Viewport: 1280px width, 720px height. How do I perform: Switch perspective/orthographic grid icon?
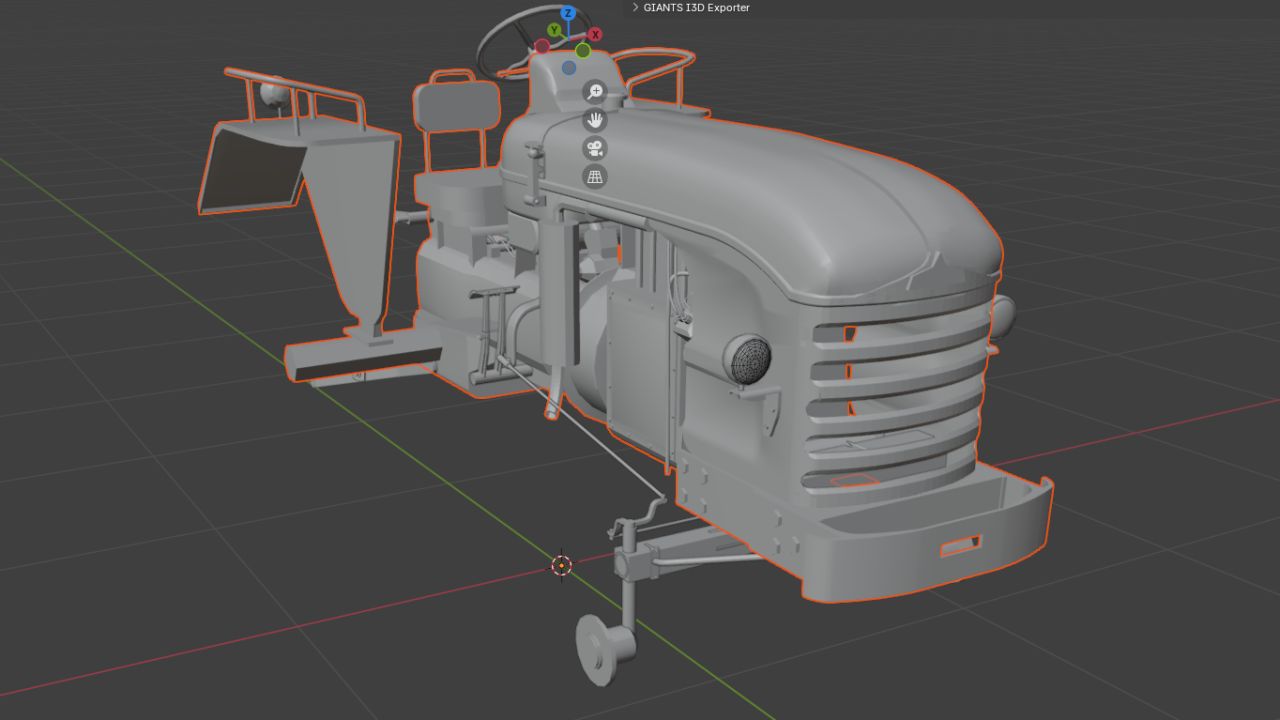pos(595,176)
